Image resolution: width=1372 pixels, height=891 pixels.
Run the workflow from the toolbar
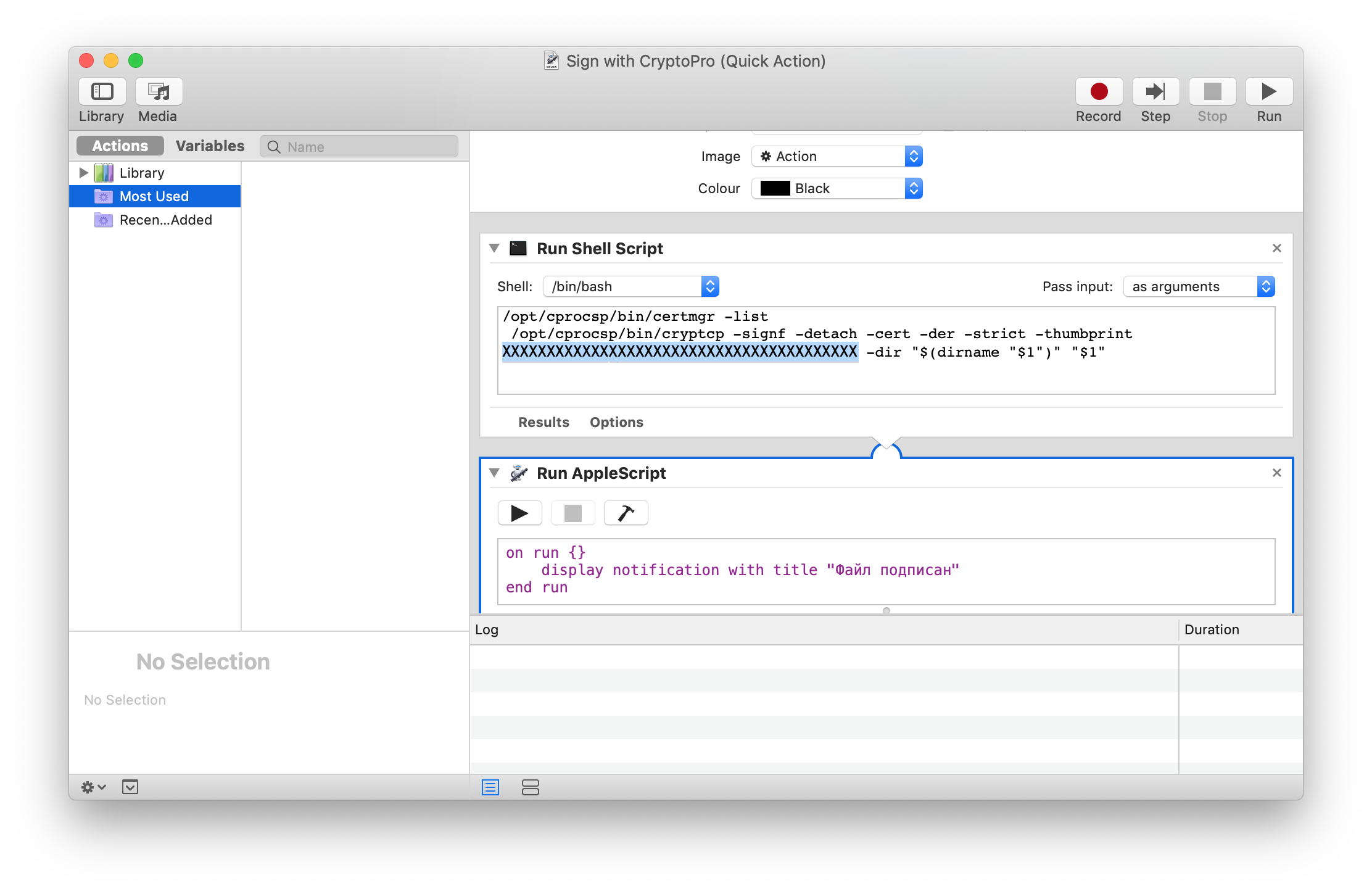(1269, 91)
